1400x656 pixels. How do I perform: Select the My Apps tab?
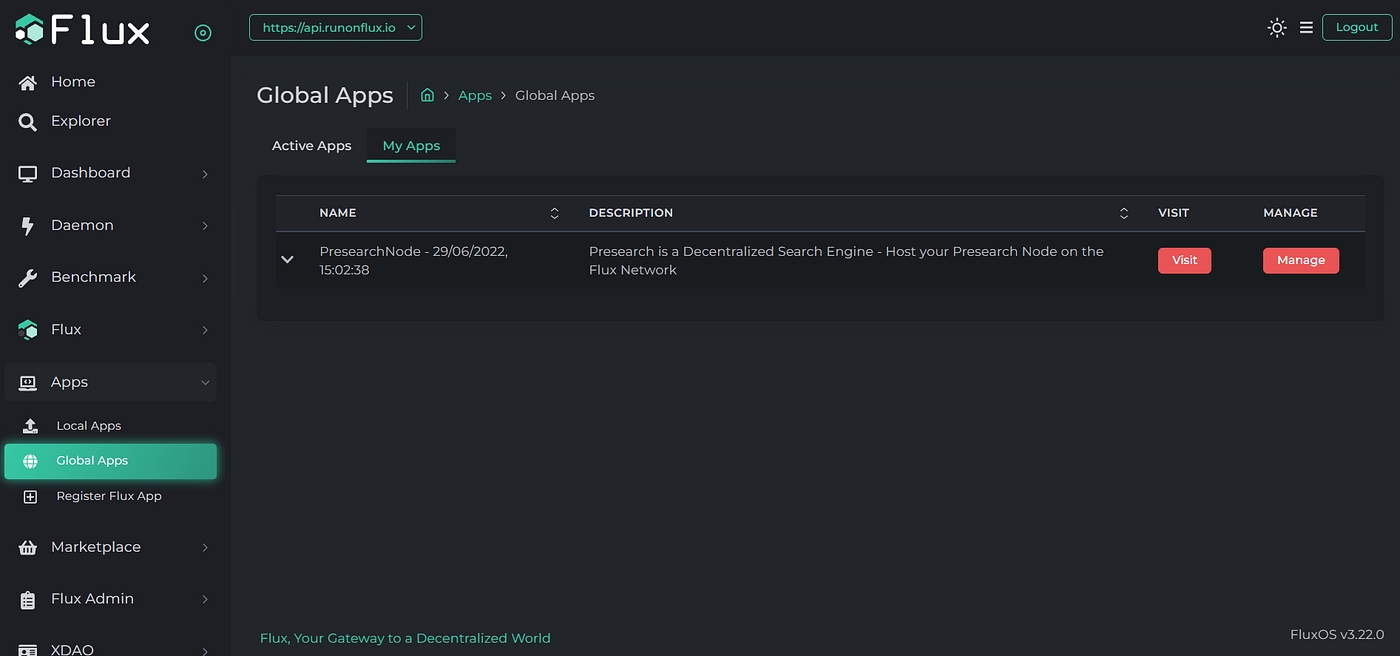pos(411,146)
